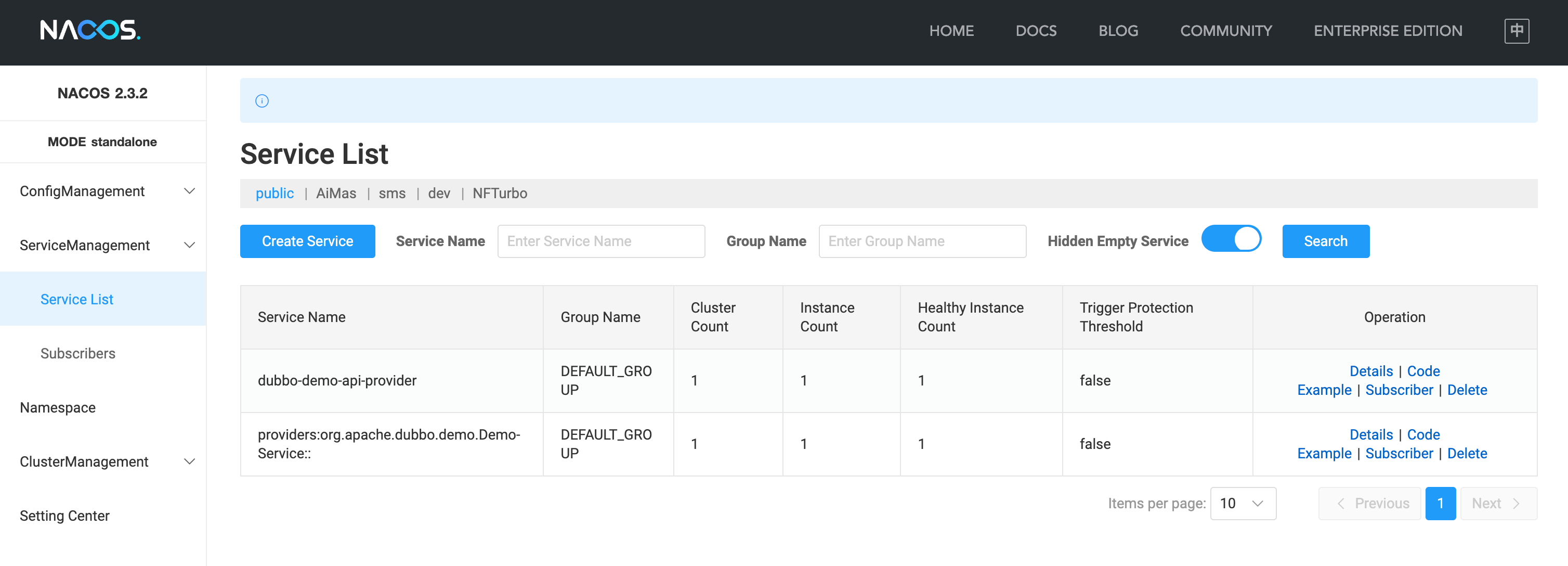
Task: Open the HOME nav item
Action: (951, 31)
